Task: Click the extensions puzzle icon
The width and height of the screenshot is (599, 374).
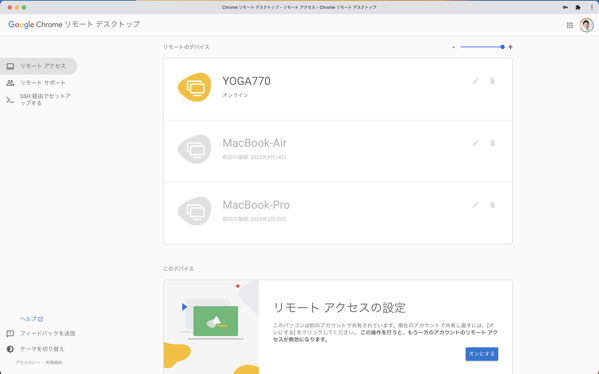Action: pyautogui.click(x=578, y=7)
